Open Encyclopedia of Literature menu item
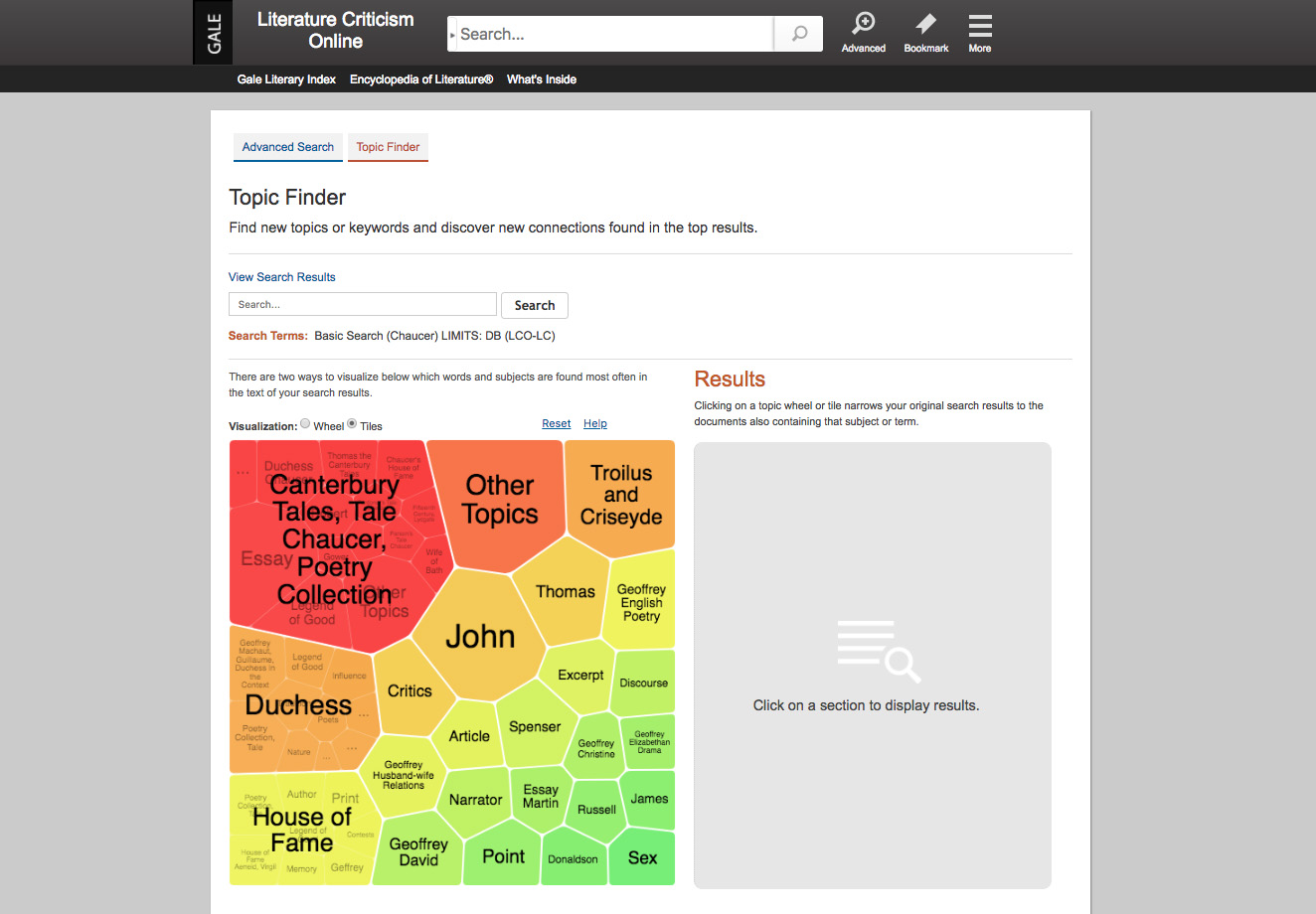 [421, 79]
